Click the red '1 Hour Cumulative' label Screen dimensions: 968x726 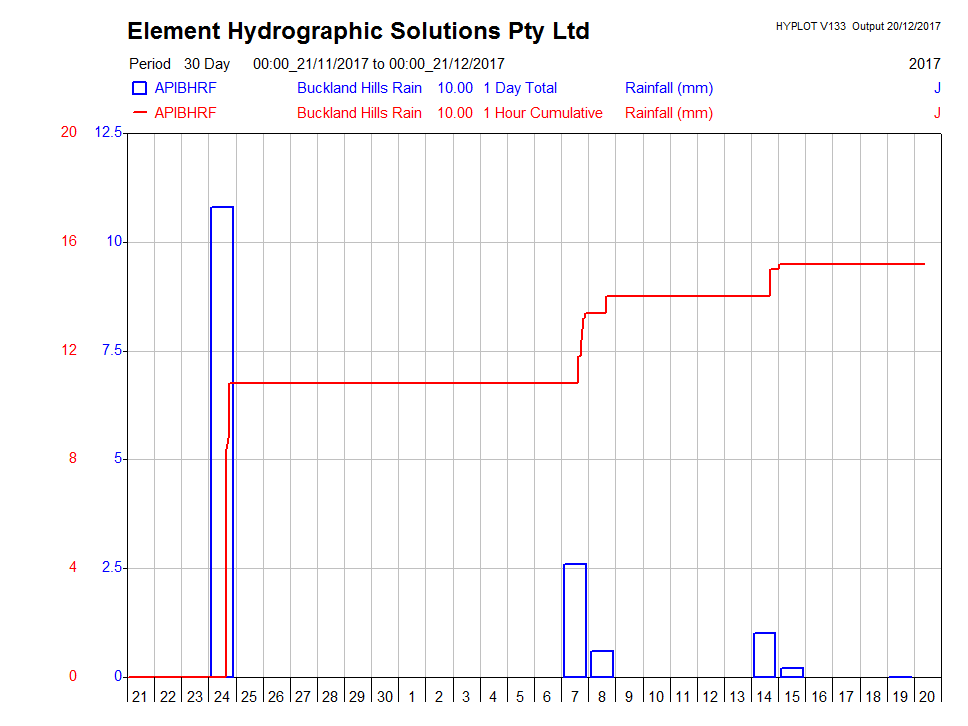[x=542, y=113]
